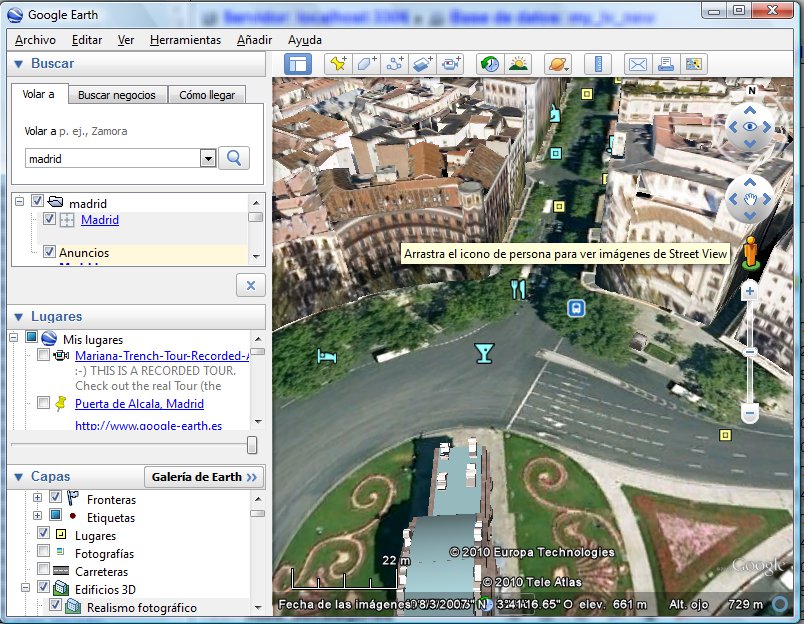Toggle sunlight across the landscape
This screenshot has height=624, width=804.
click(x=518, y=64)
